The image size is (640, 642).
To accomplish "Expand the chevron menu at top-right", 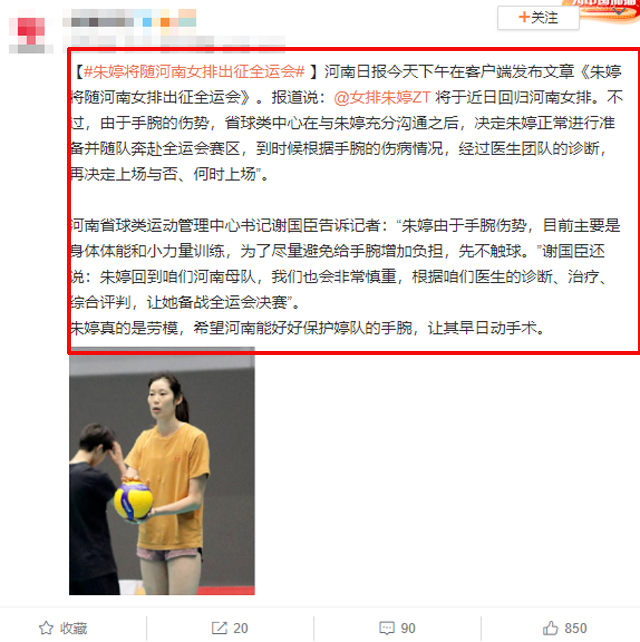I will [x=619, y=11].
